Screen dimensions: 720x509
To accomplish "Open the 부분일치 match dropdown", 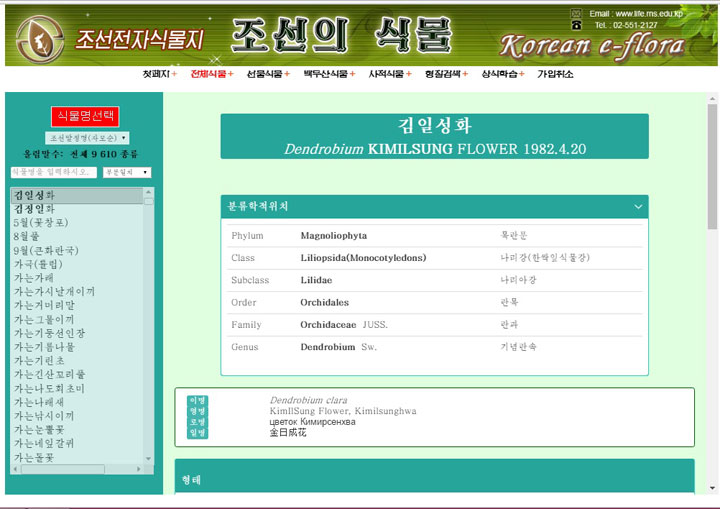I will pos(127,172).
